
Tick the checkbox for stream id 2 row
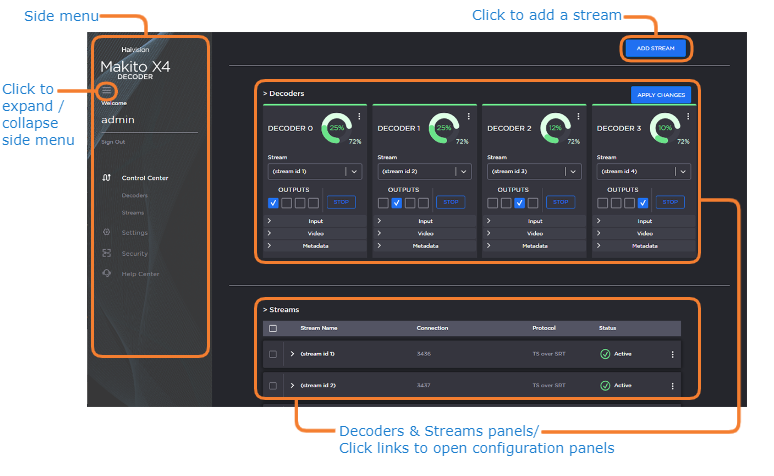273,386
